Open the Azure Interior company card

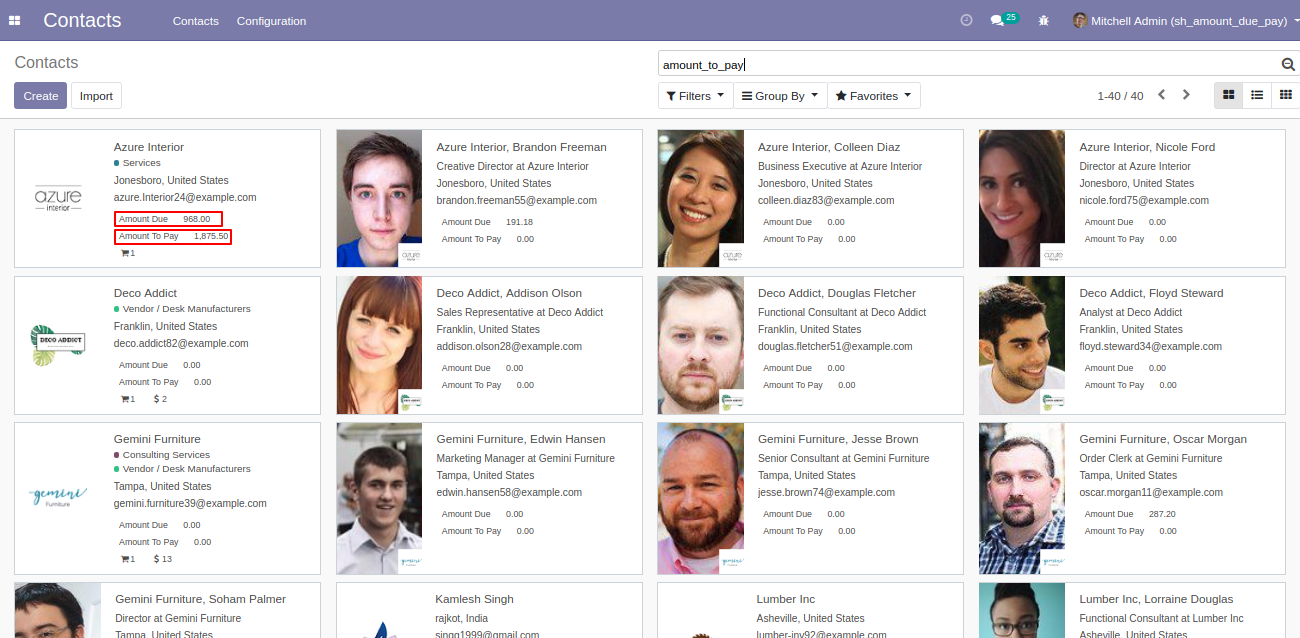click(x=167, y=198)
